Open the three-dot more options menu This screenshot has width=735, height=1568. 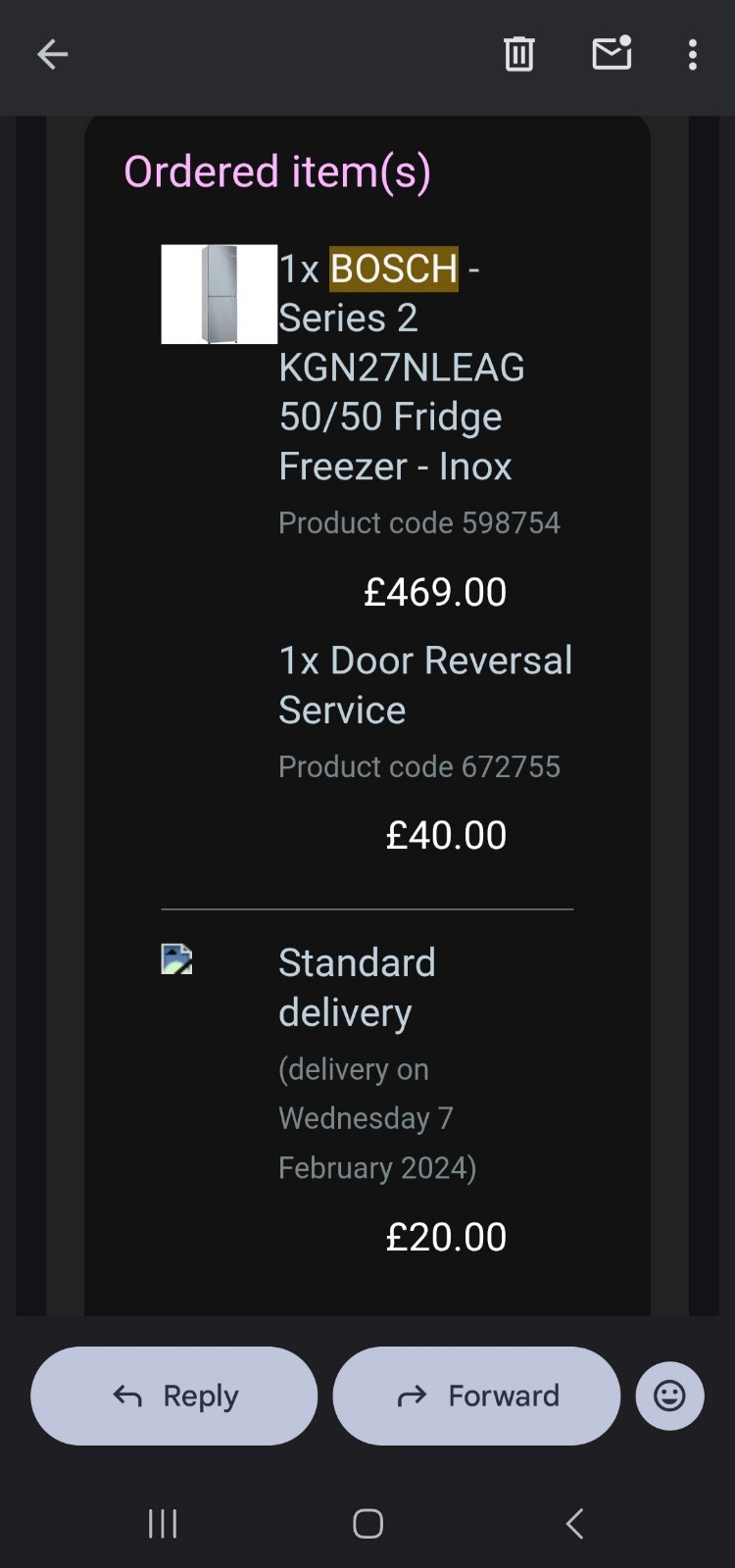point(692,55)
